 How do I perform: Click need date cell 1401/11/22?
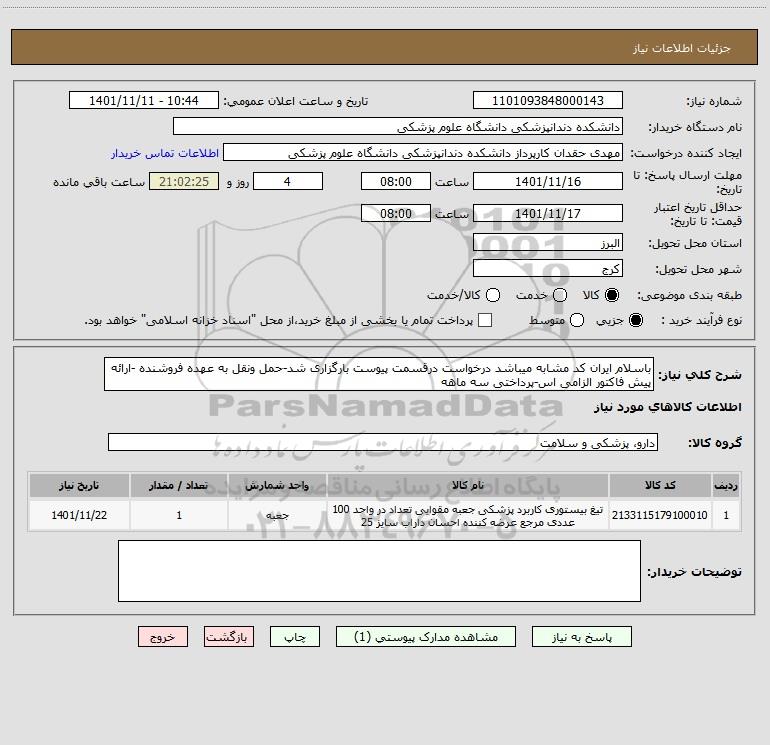(x=79, y=515)
